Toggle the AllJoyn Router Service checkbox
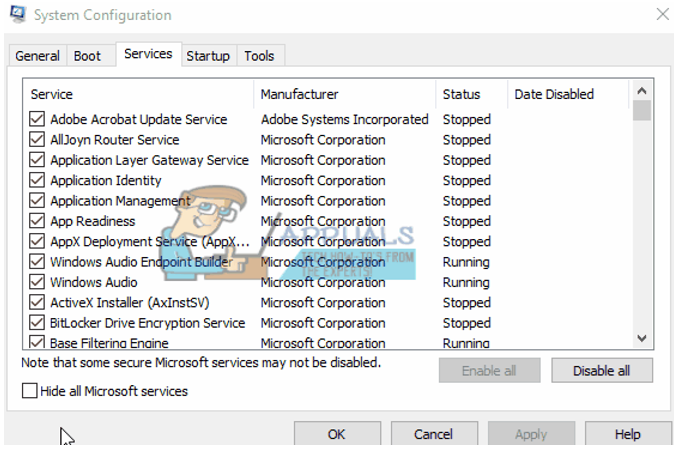The width and height of the screenshot is (674, 450). (38, 140)
